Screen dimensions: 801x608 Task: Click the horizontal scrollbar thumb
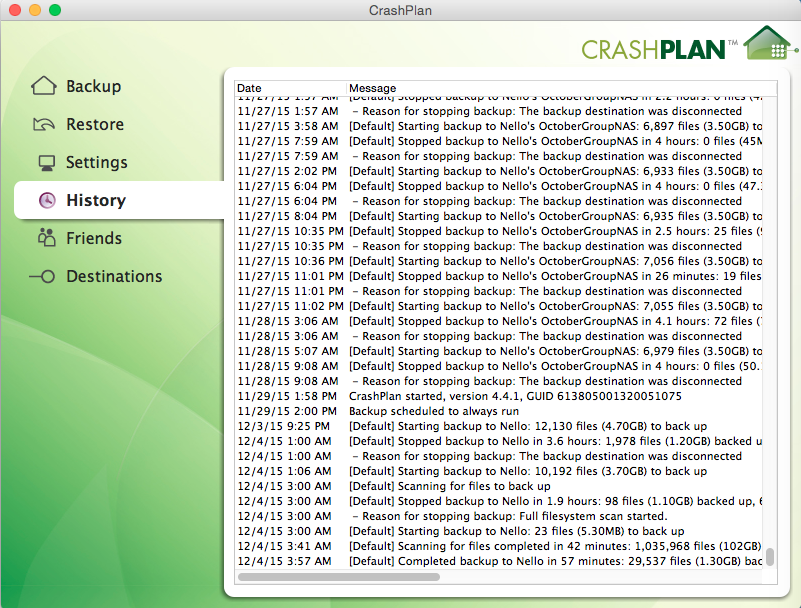(x=339, y=577)
